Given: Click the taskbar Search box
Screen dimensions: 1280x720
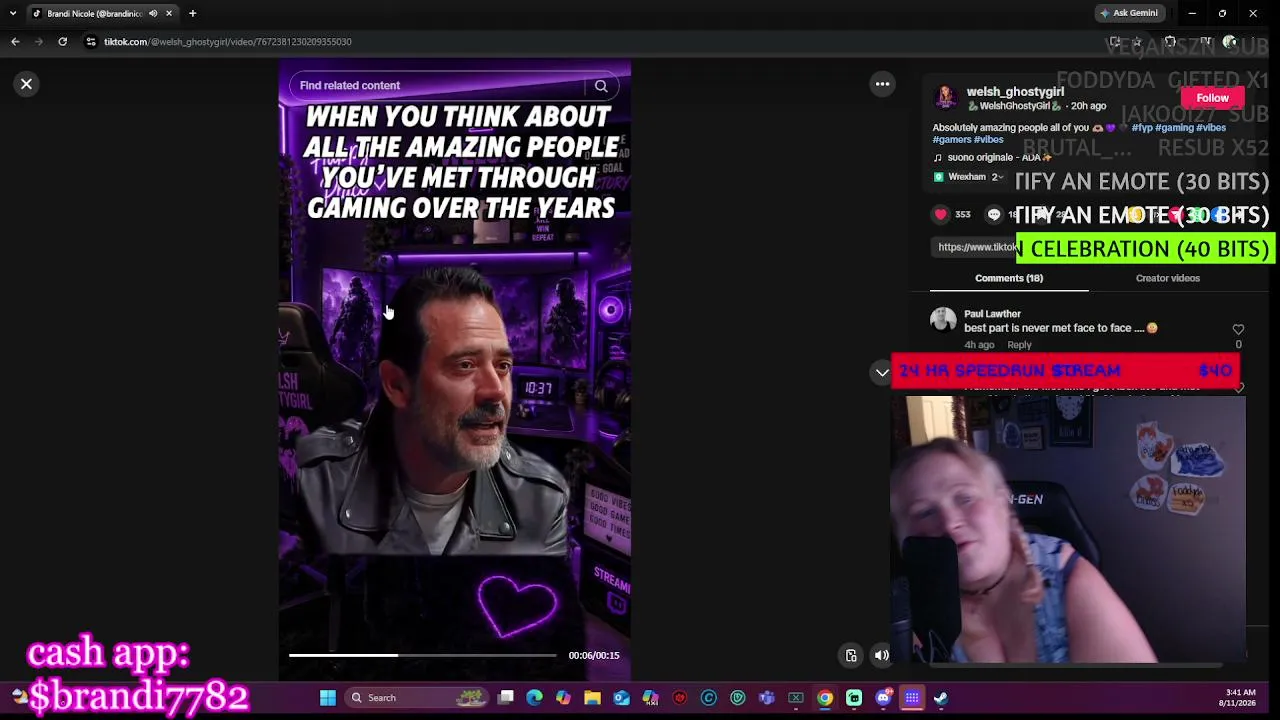Looking at the screenshot, I should pyautogui.click(x=418, y=698).
